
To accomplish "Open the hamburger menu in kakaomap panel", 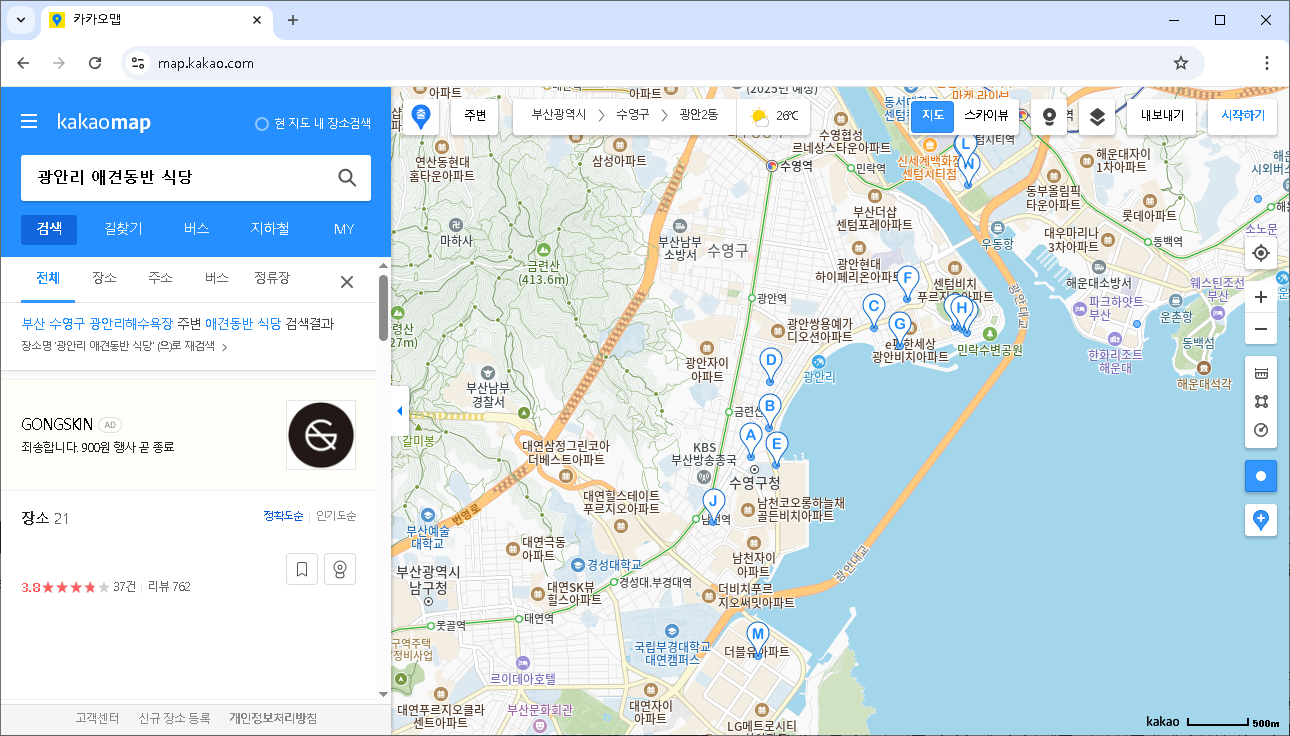I will tap(29, 121).
